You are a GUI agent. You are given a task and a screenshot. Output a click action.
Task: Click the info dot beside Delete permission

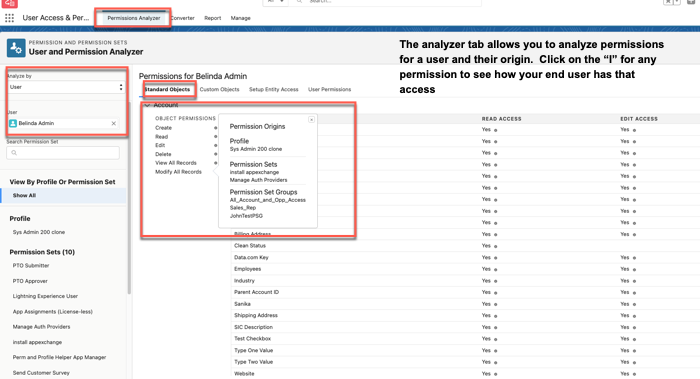(x=216, y=154)
